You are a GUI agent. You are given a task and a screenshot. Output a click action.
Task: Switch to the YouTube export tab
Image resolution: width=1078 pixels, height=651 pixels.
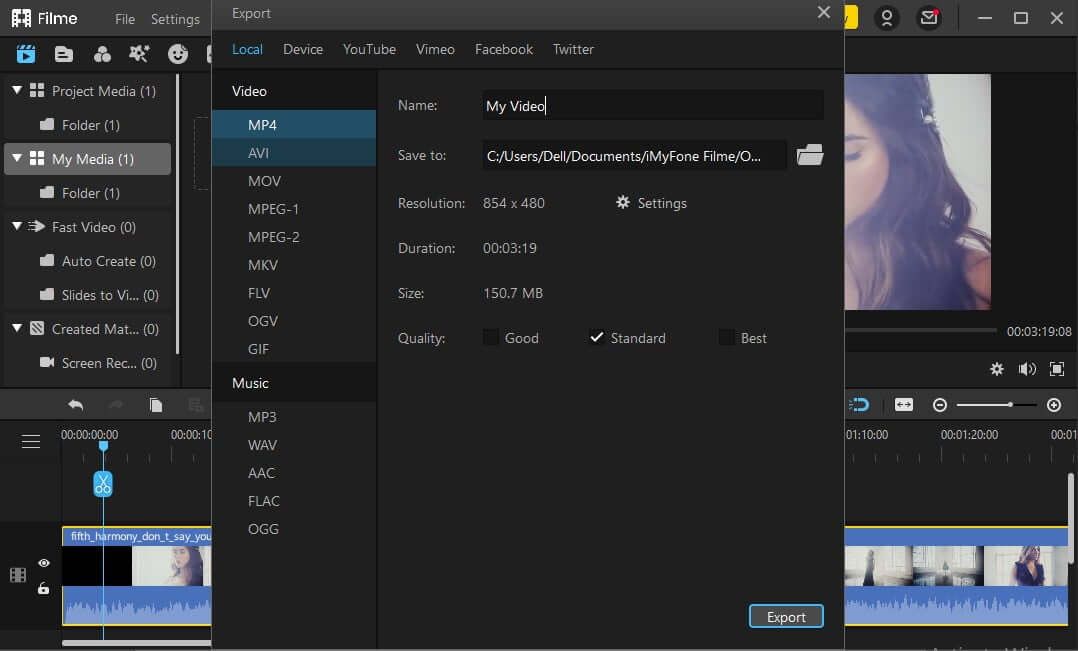(x=369, y=49)
